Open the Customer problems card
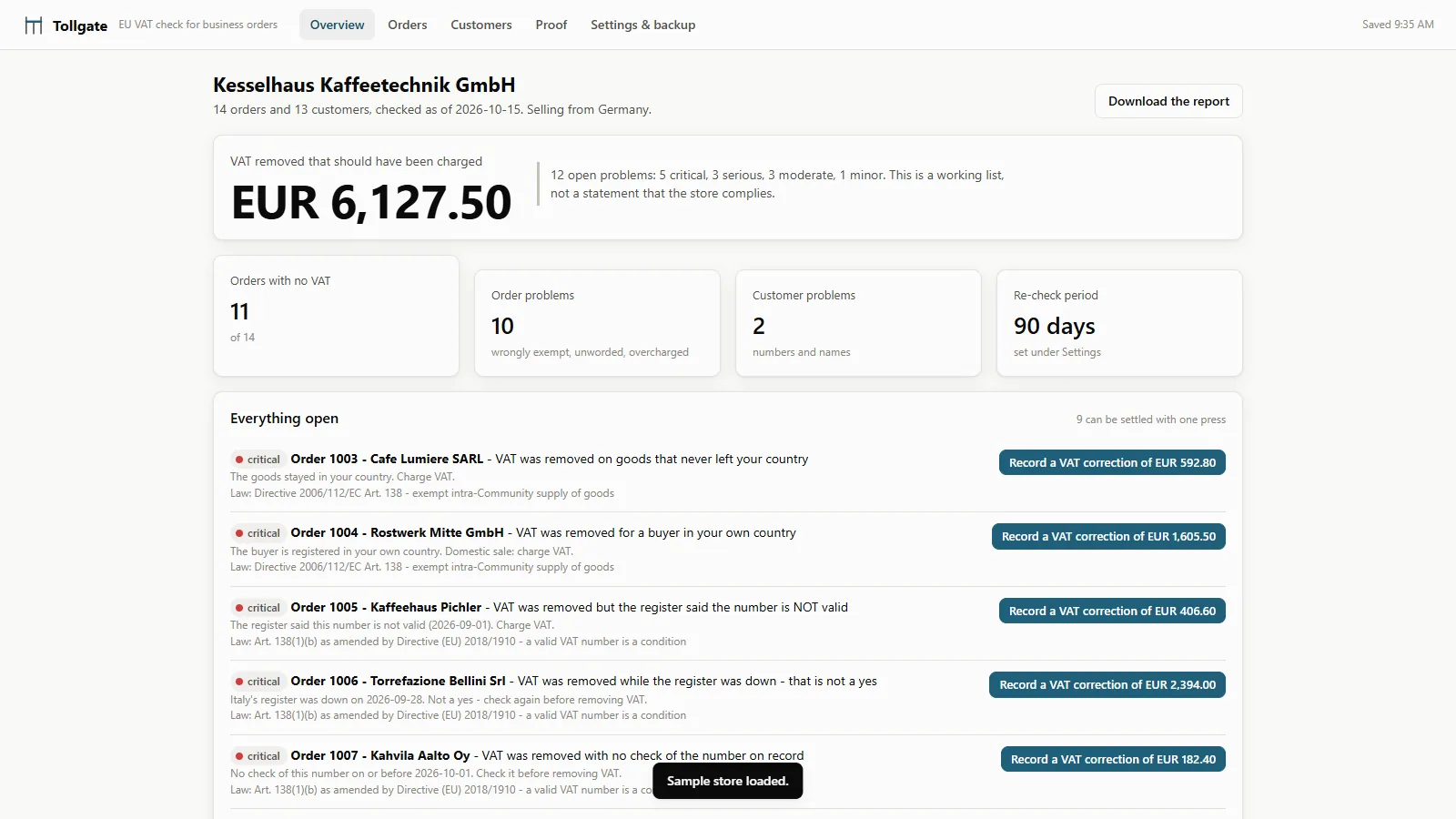Image resolution: width=1456 pixels, height=819 pixels. pyautogui.click(x=858, y=322)
